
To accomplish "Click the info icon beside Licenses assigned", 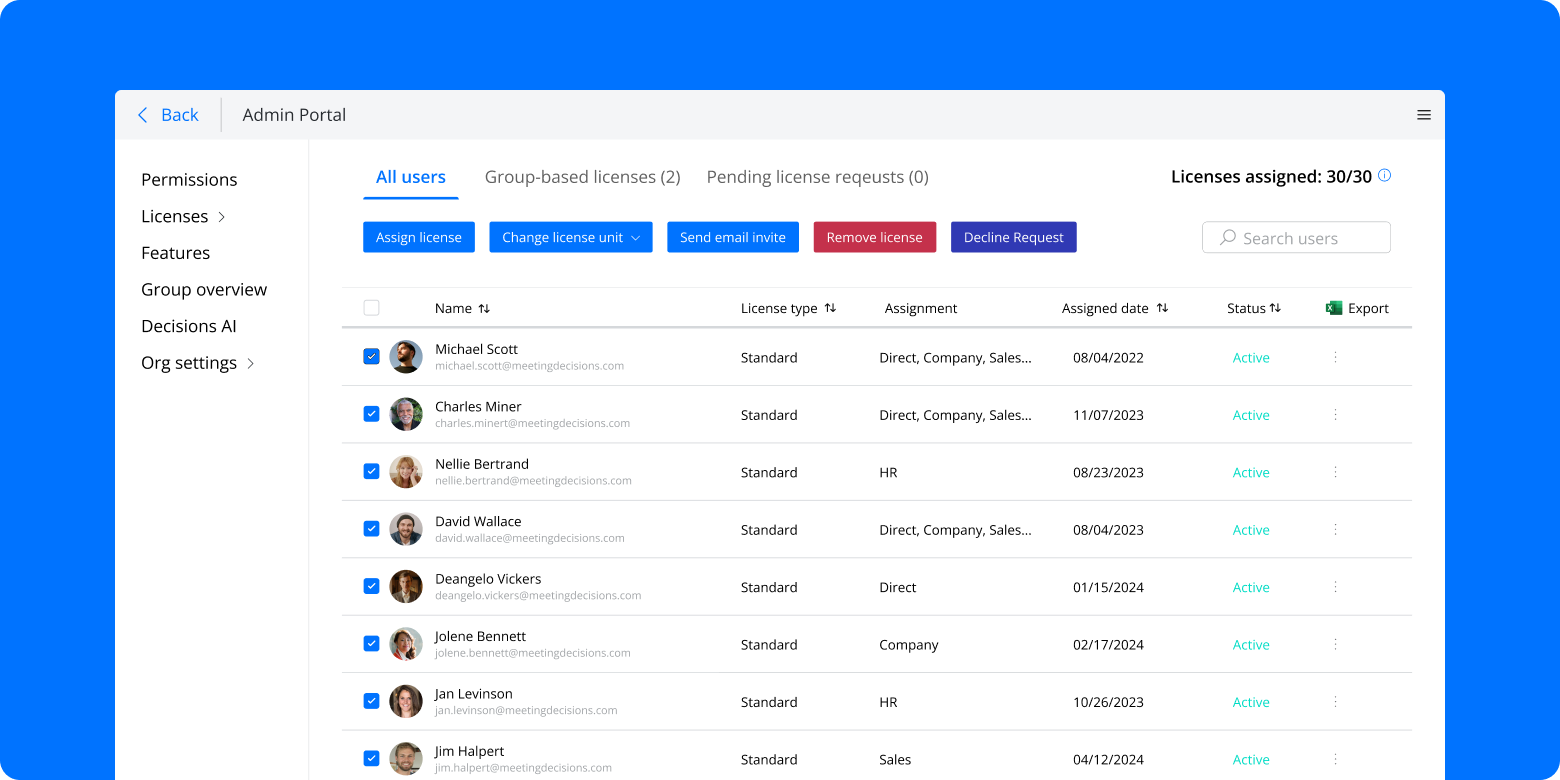I will click(1384, 175).
